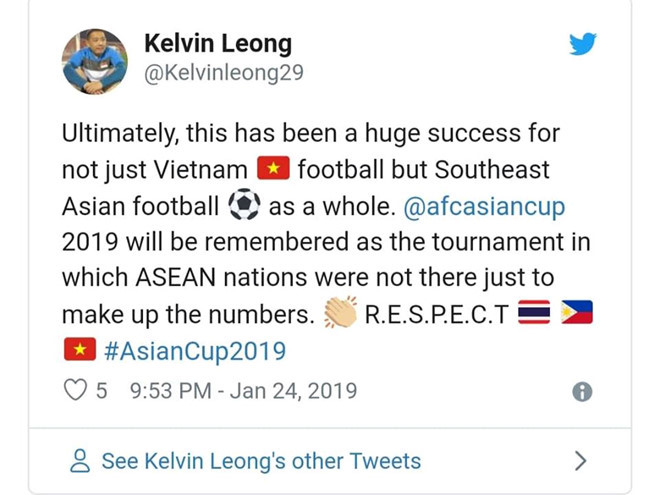Expand the chevron arrow for other Tweets
The height and width of the screenshot is (495, 660).
[580, 461]
